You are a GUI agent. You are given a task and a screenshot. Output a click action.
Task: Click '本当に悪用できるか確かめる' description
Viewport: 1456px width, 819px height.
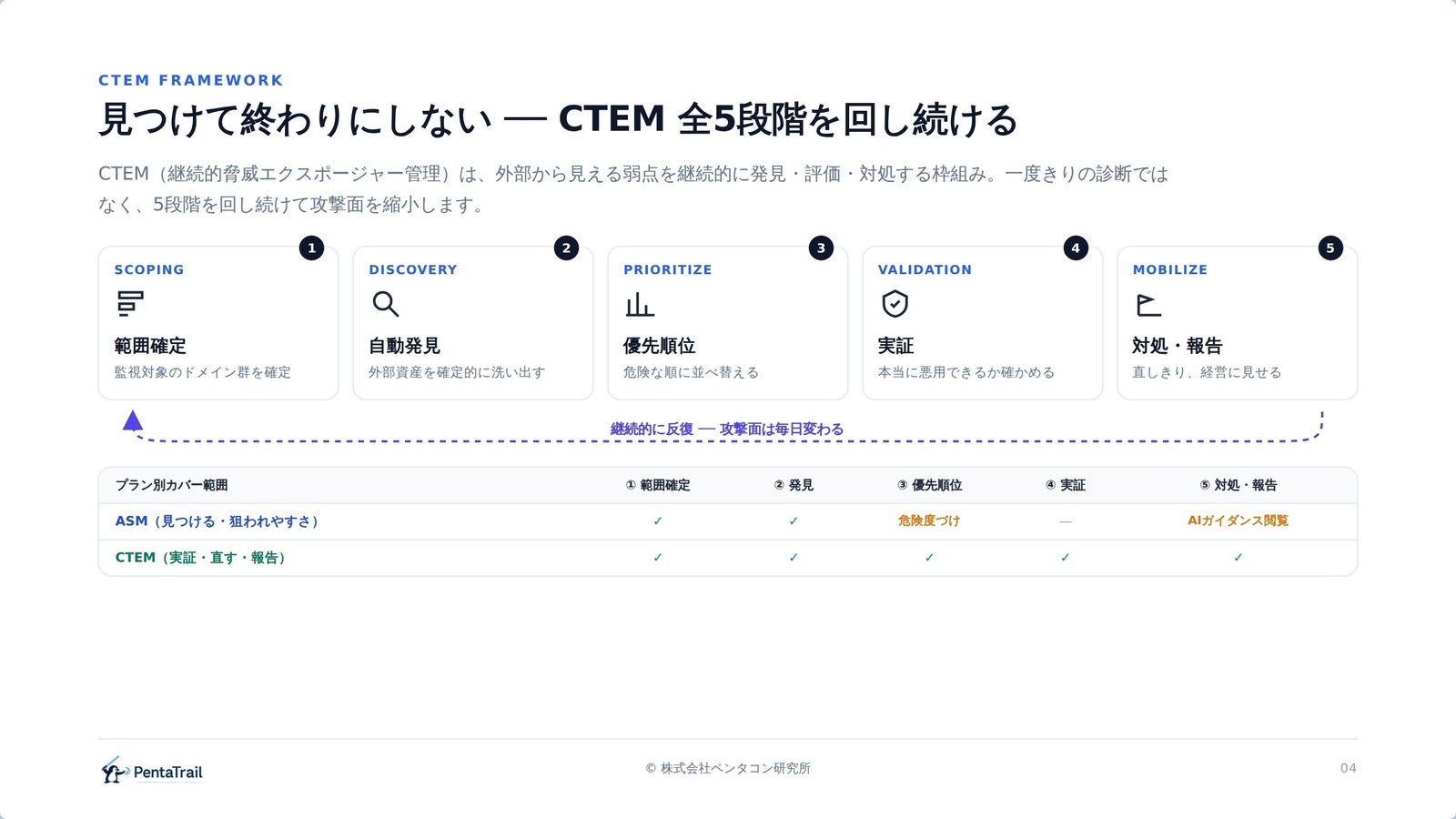966,372
